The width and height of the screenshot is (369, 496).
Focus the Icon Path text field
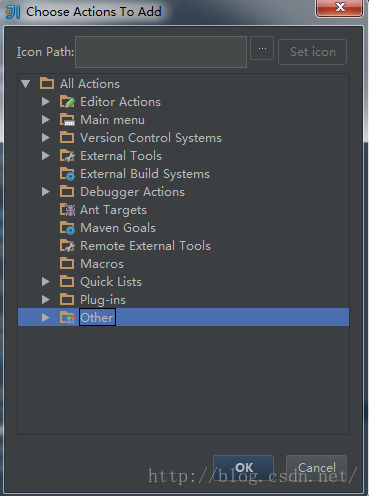pos(161,52)
